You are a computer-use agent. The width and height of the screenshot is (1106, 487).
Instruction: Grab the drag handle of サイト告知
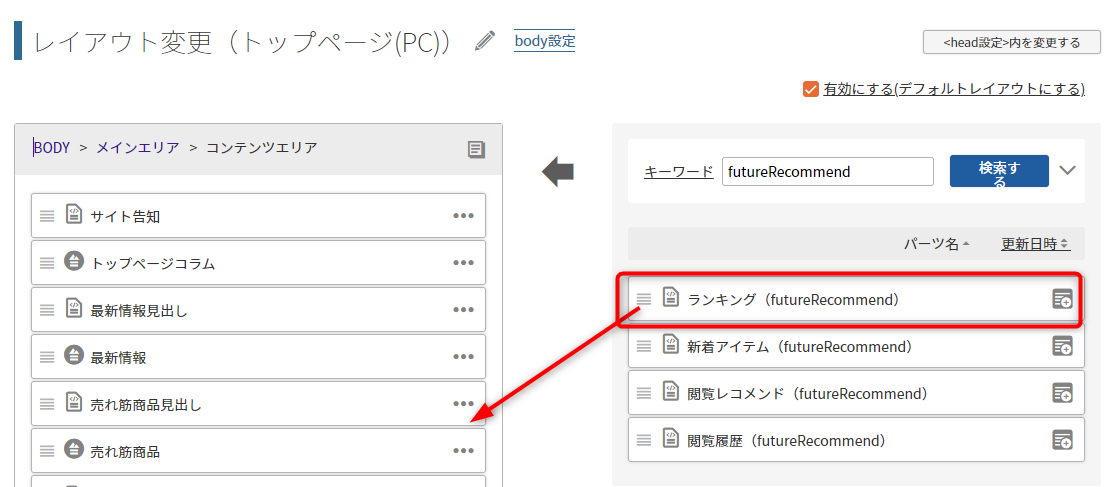(x=47, y=217)
